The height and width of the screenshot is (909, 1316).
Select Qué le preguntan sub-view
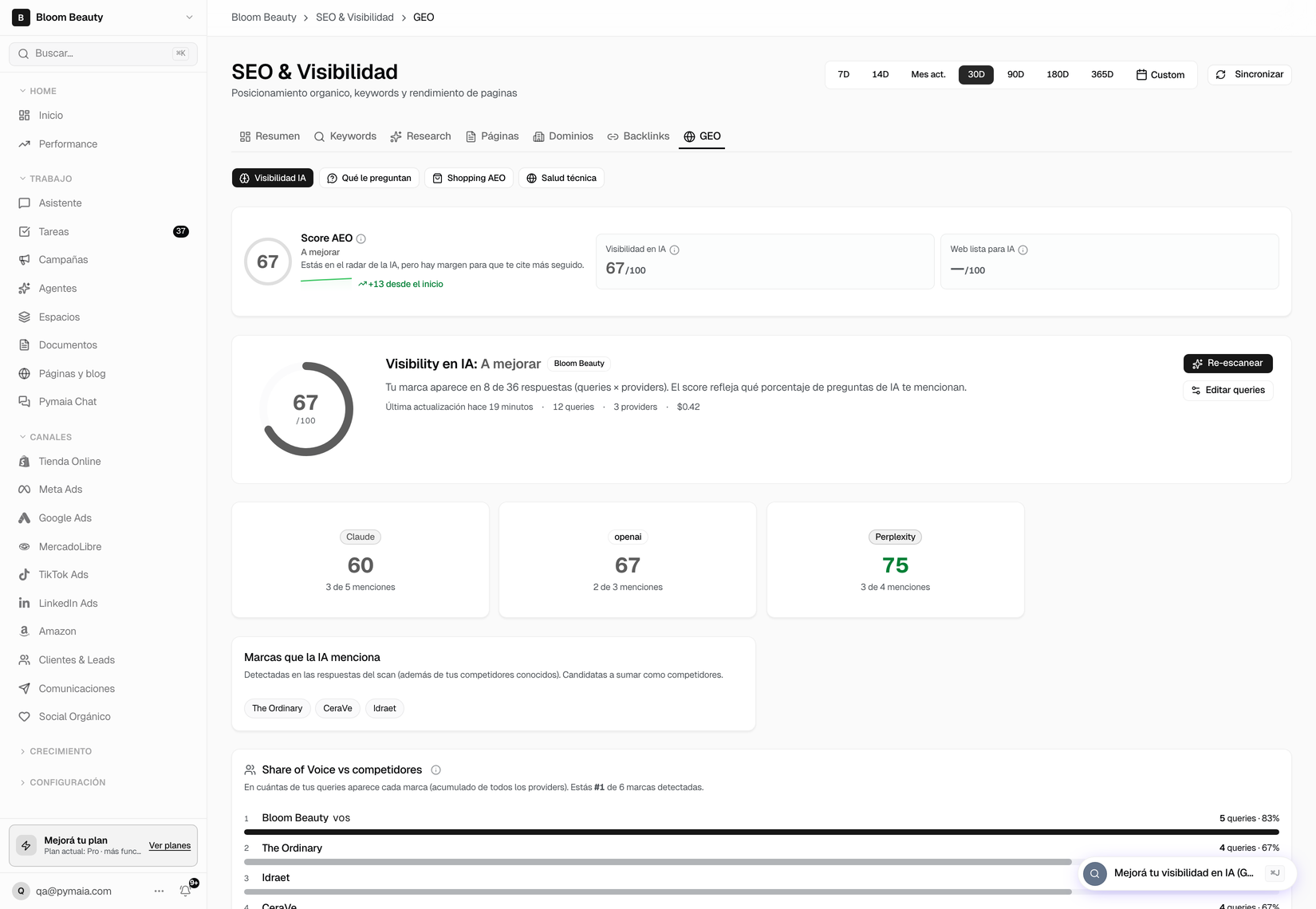click(x=369, y=178)
